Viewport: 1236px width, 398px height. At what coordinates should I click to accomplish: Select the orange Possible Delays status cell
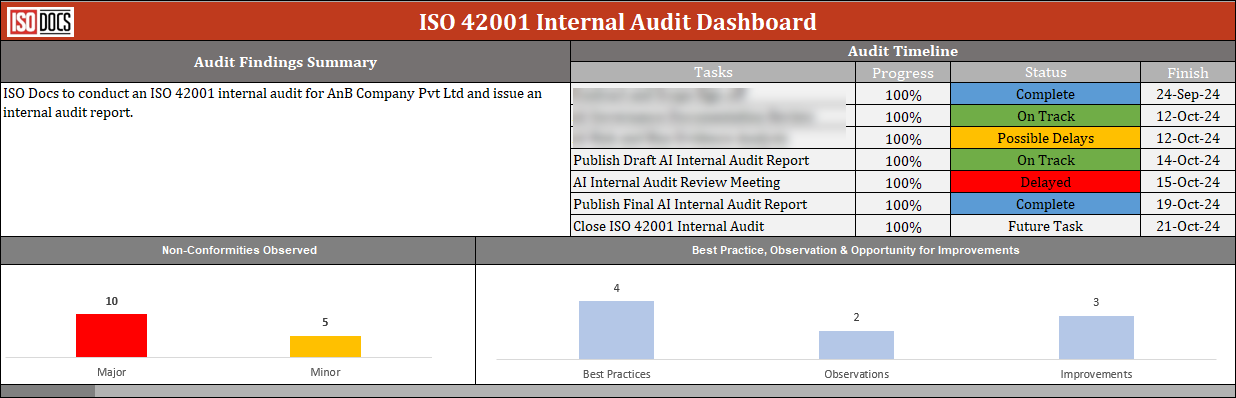pyautogui.click(x=1045, y=138)
